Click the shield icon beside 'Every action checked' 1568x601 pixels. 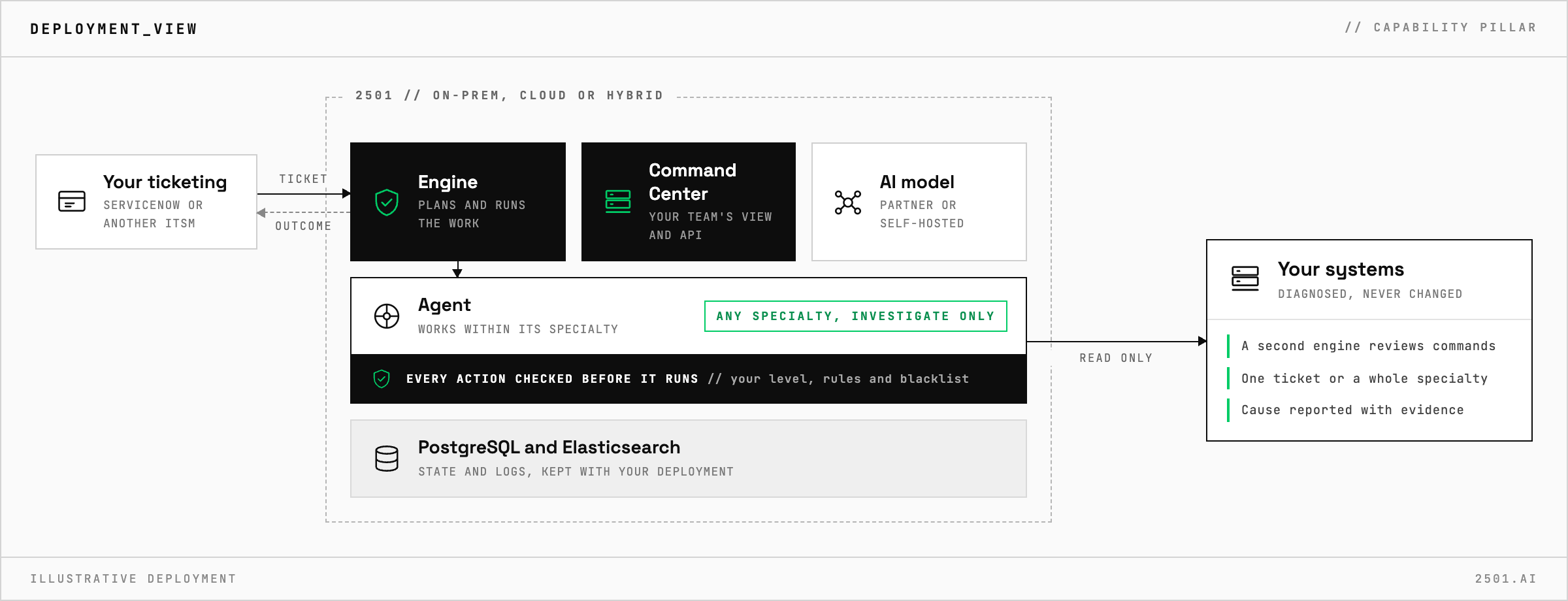[x=382, y=379]
